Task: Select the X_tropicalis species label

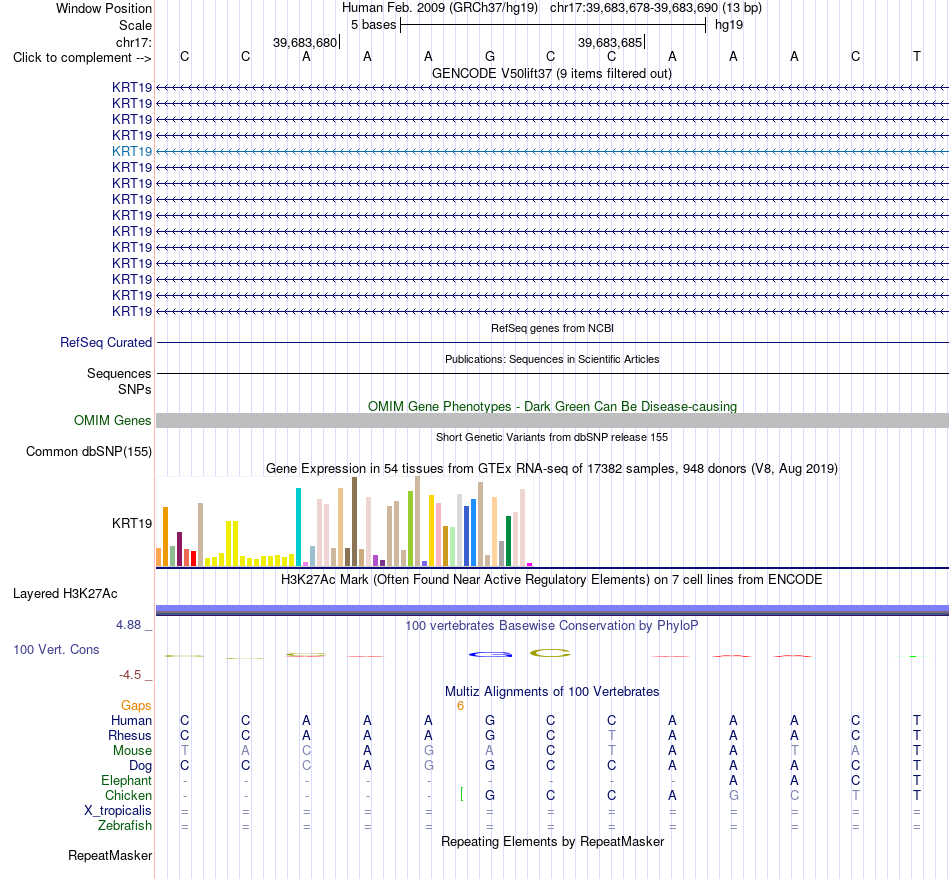Action: (118, 811)
